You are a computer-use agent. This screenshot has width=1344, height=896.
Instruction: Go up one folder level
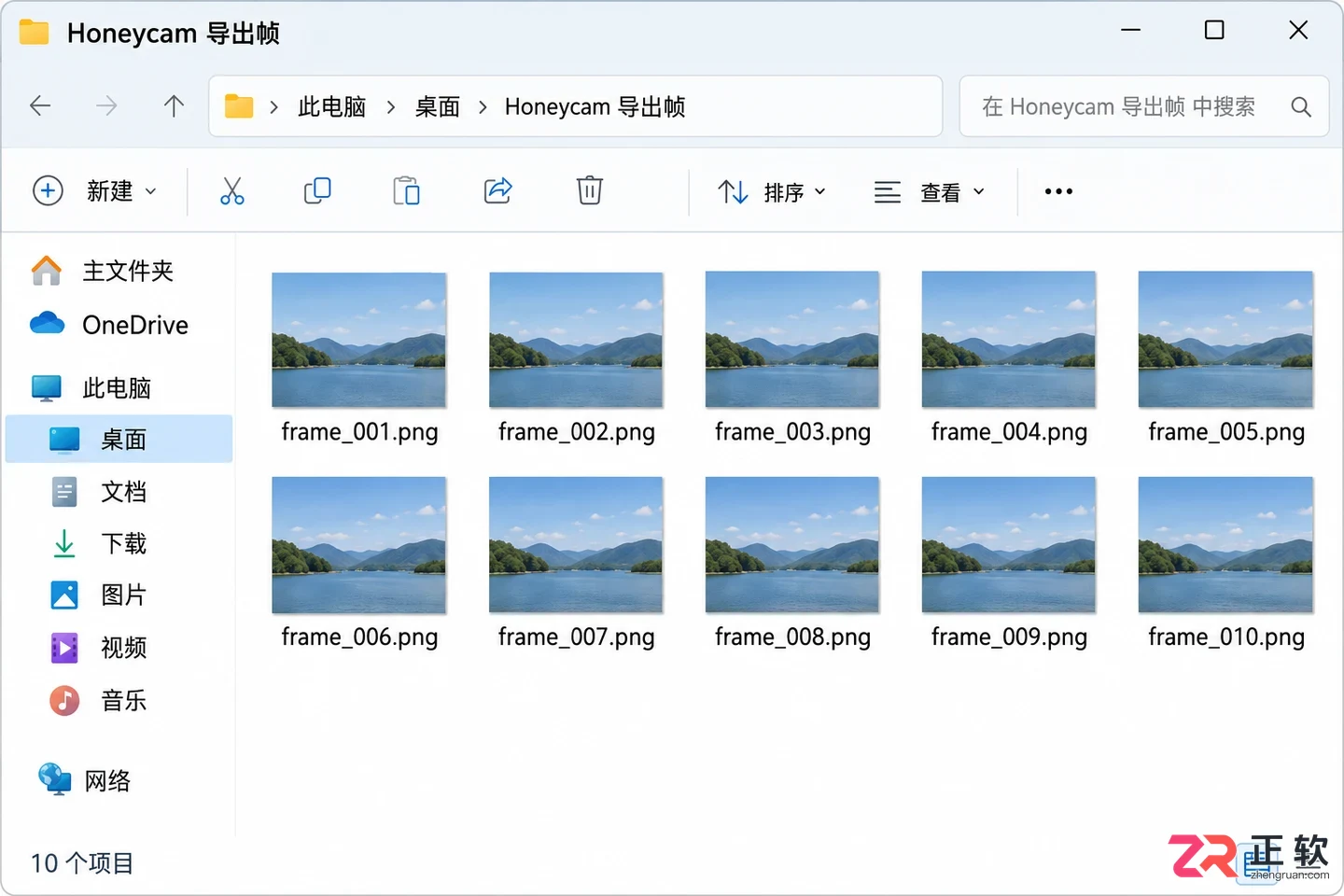tap(174, 106)
